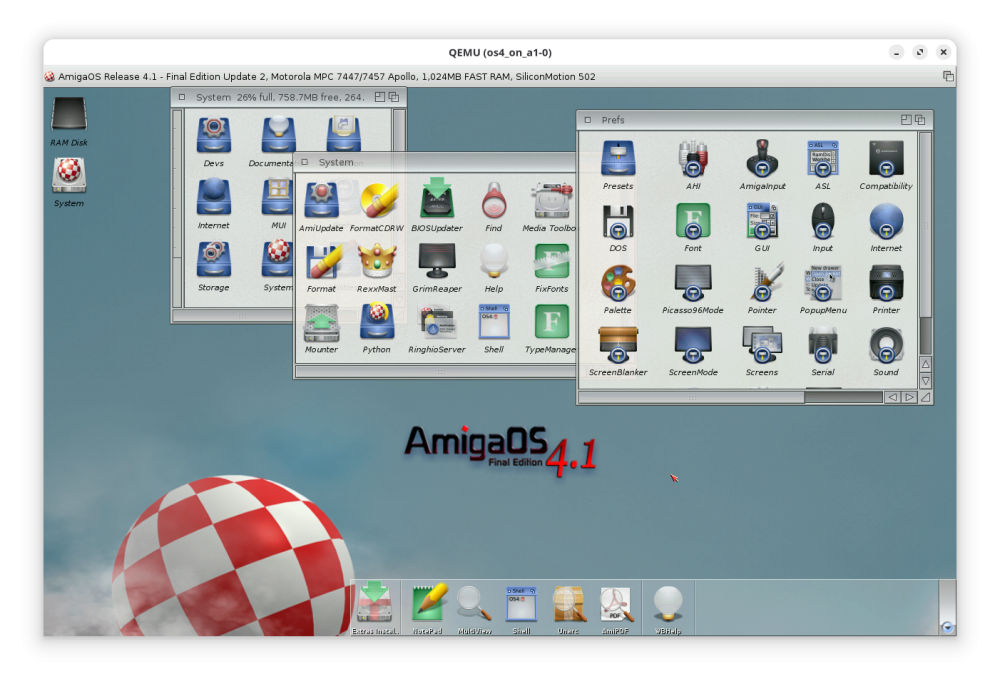
Task: Toggle the Prefs window zoom gadget
Action: (906, 120)
